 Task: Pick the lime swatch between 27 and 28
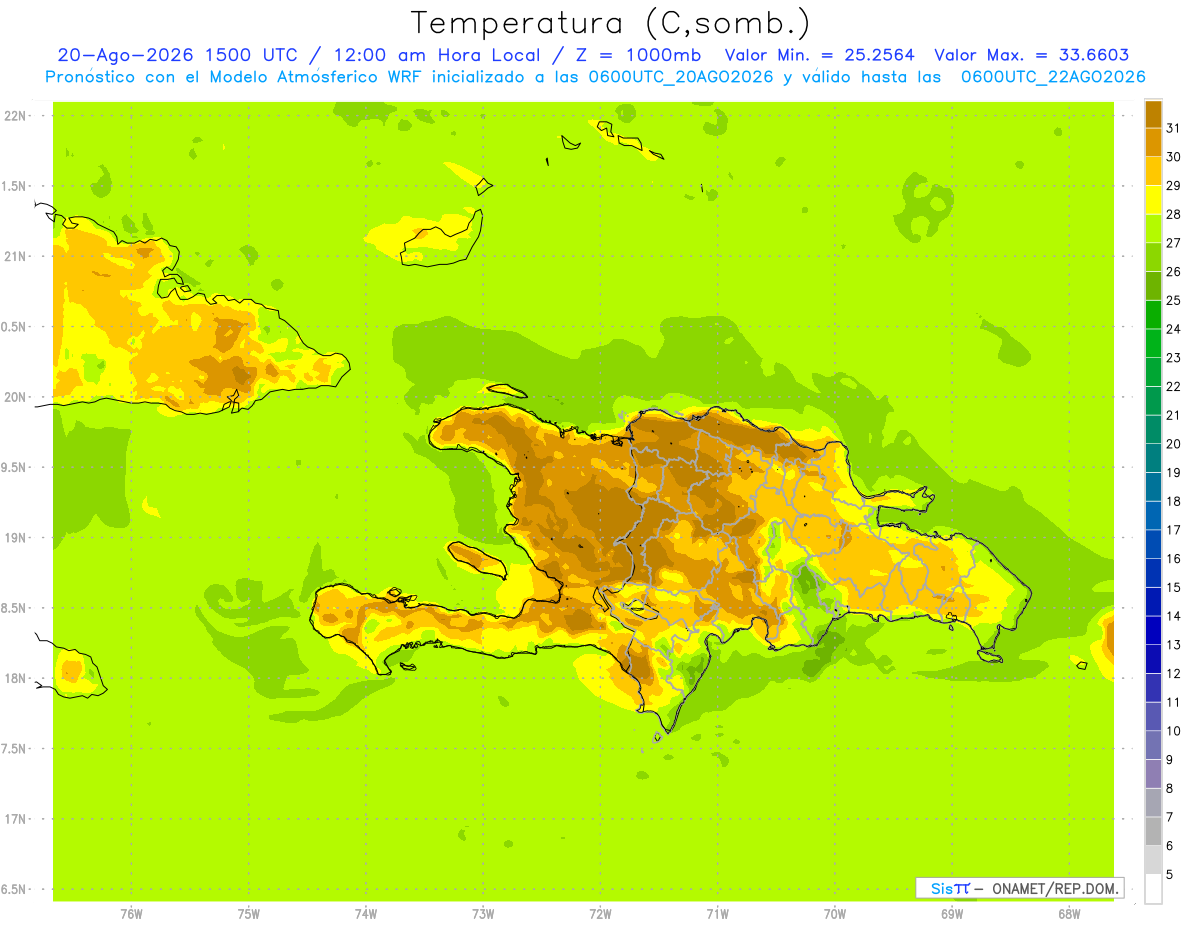[1153, 227]
